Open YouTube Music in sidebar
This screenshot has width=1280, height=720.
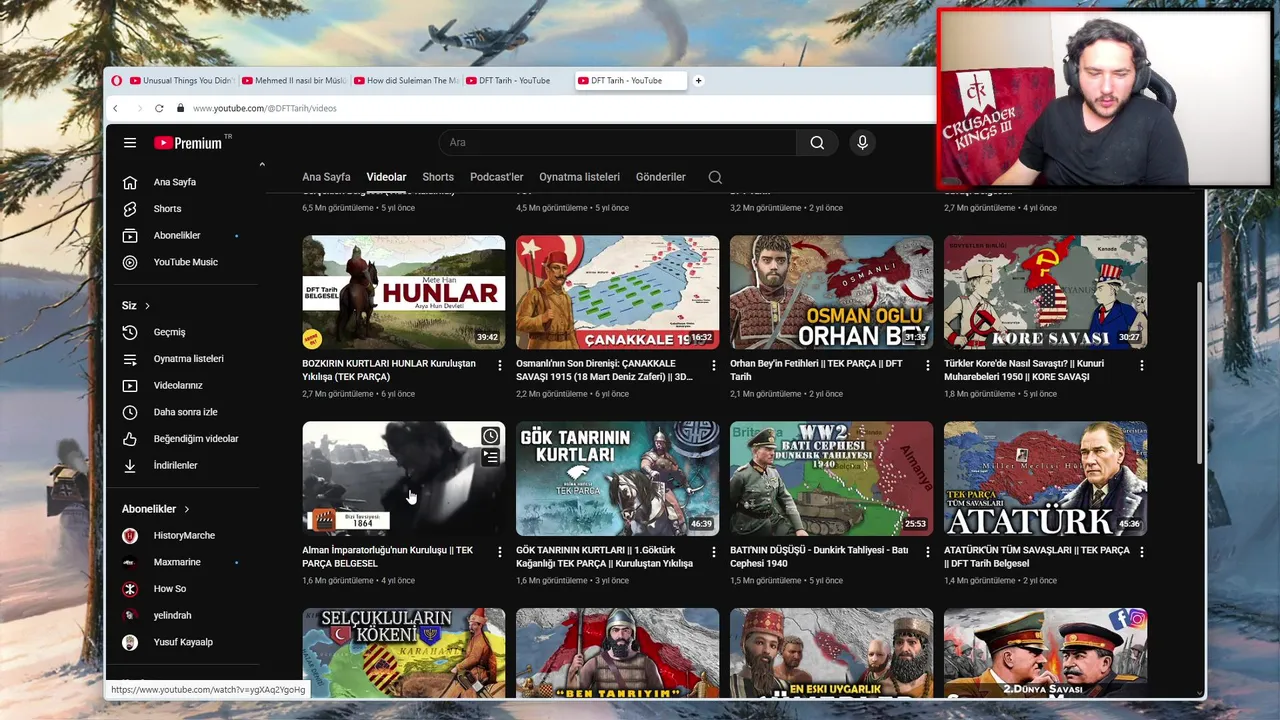pos(186,262)
